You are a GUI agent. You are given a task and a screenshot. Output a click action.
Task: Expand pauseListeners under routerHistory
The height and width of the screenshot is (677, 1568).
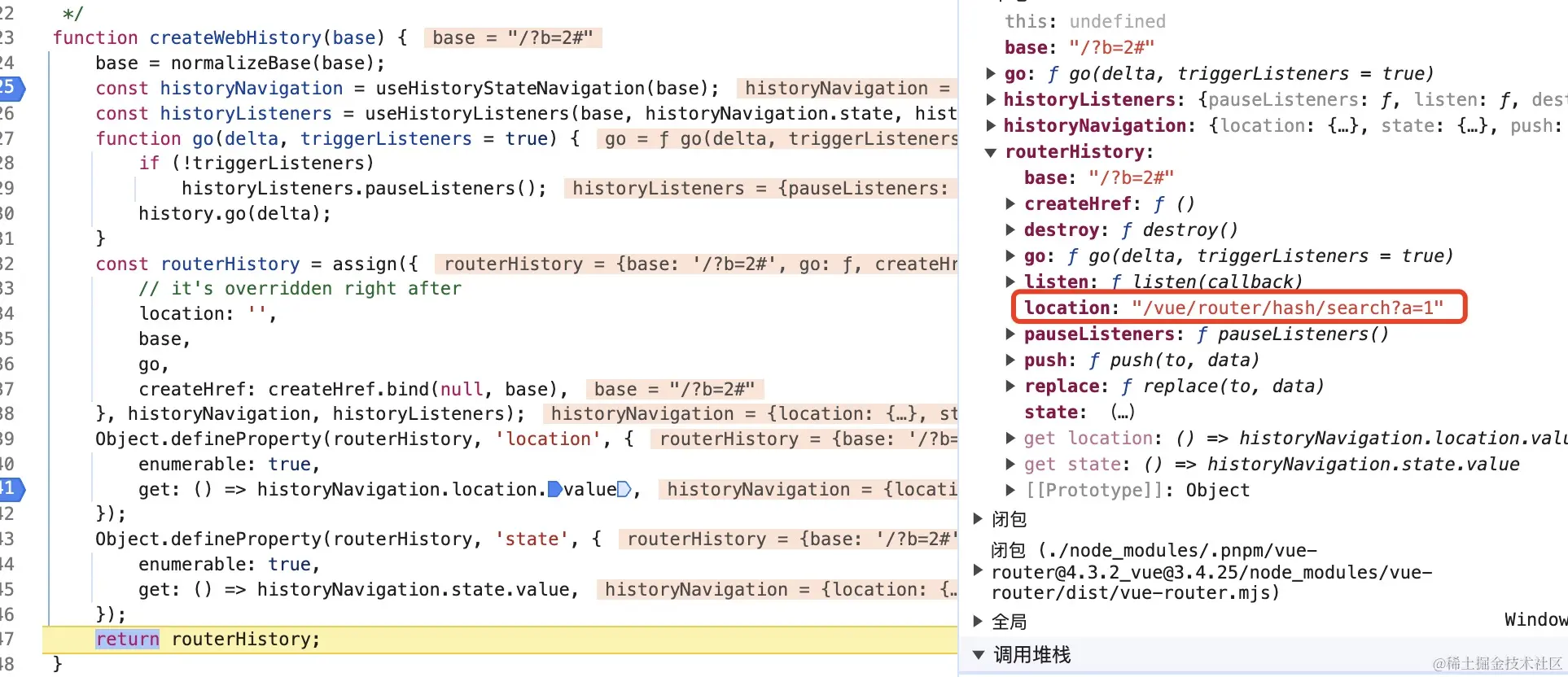point(1010,334)
